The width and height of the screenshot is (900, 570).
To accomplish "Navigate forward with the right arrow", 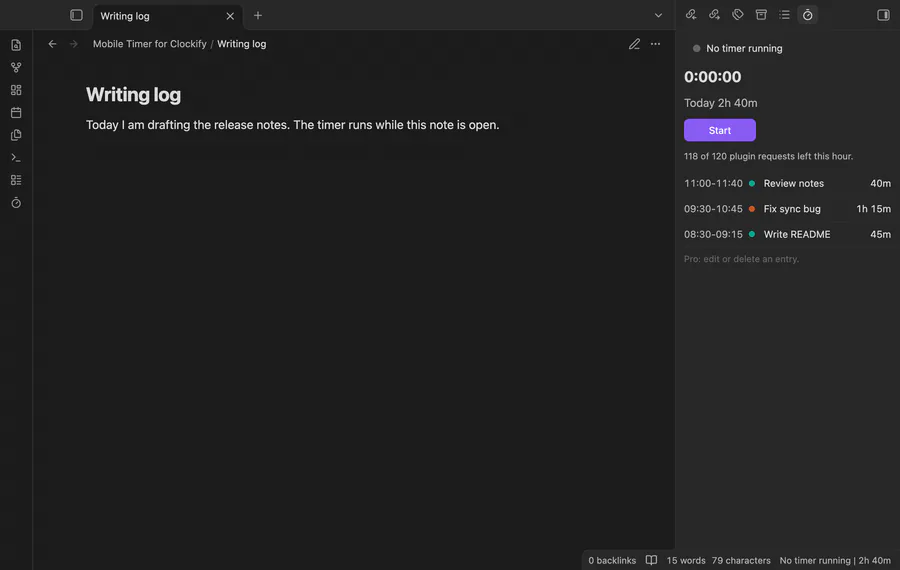I will pyautogui.click(x=73, y=44).
